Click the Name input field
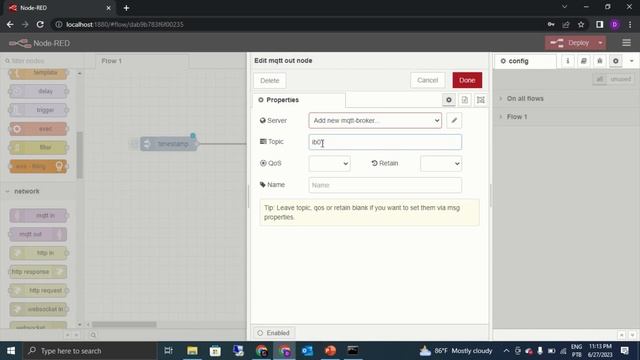This screenshot has height=360, width=640. coord(385,185)
